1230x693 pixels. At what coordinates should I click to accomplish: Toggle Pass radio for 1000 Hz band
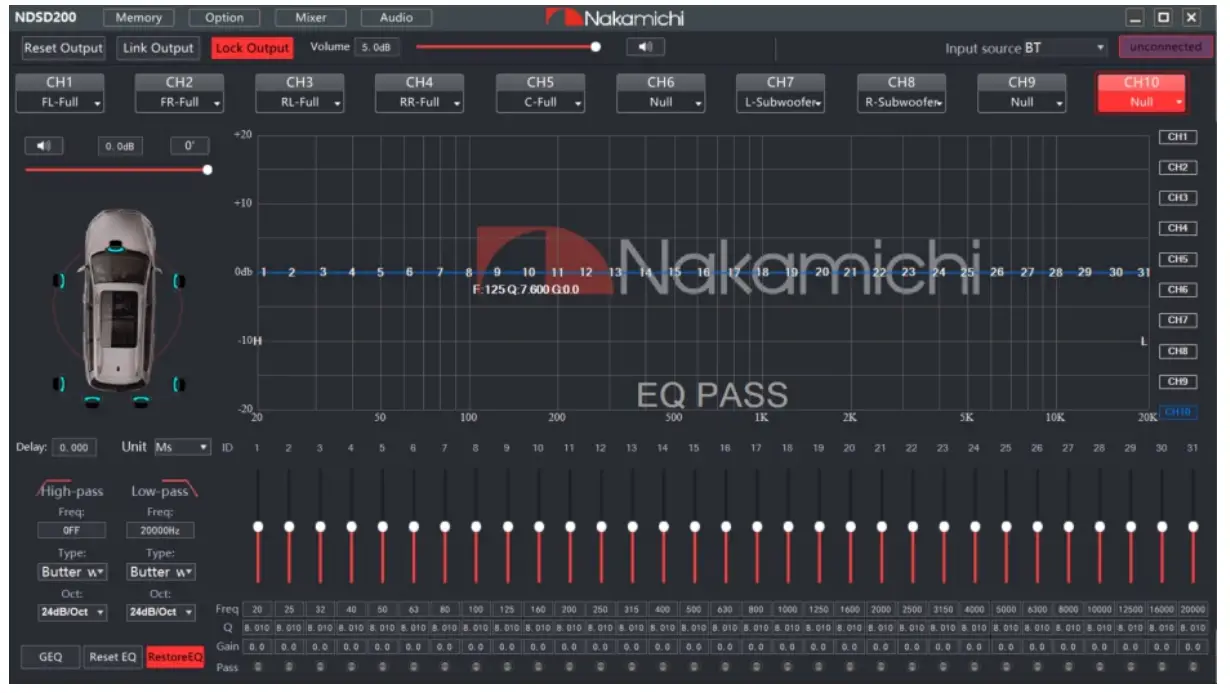point(788,666)
